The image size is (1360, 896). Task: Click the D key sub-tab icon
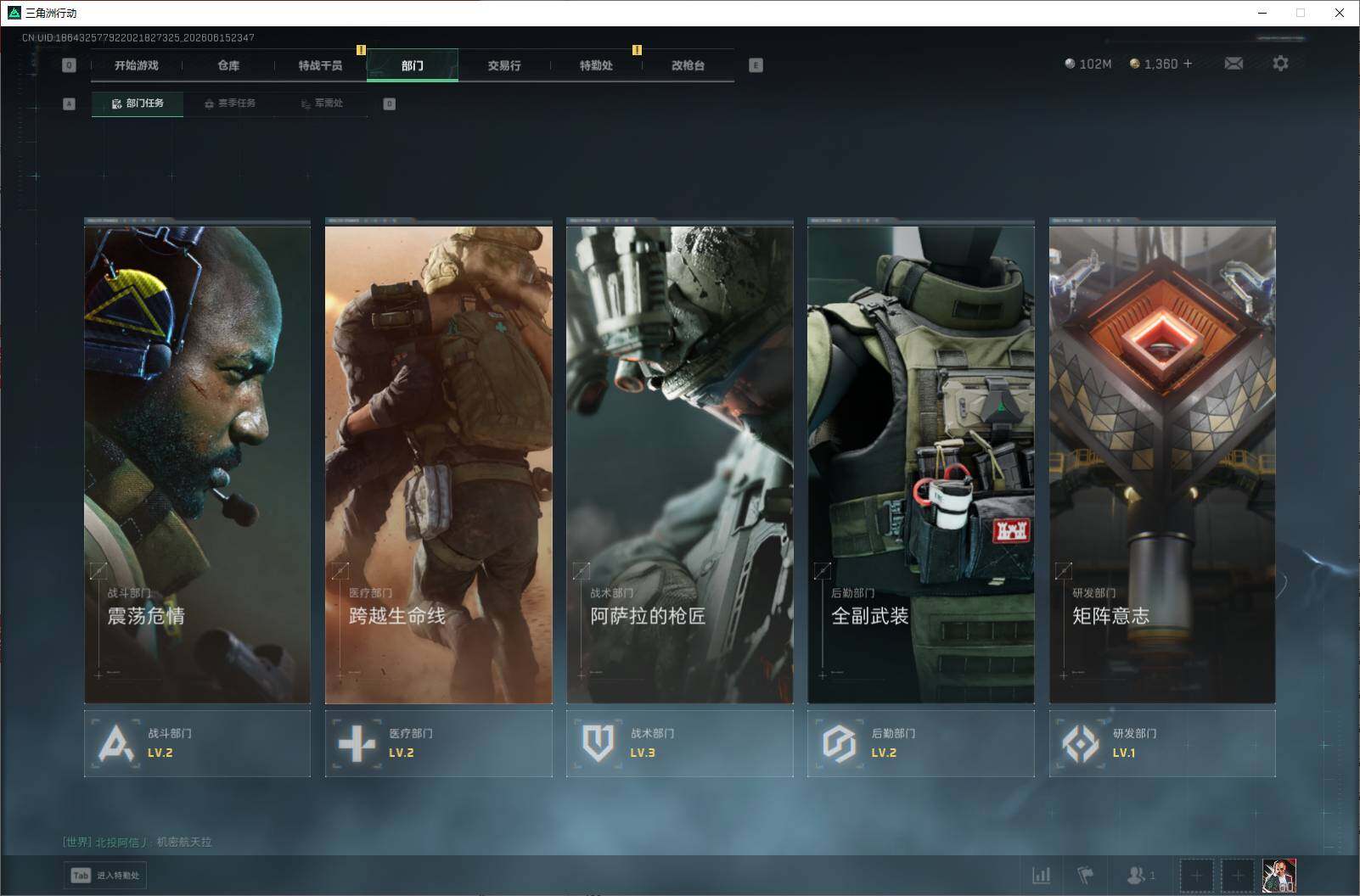coord(389,104)
